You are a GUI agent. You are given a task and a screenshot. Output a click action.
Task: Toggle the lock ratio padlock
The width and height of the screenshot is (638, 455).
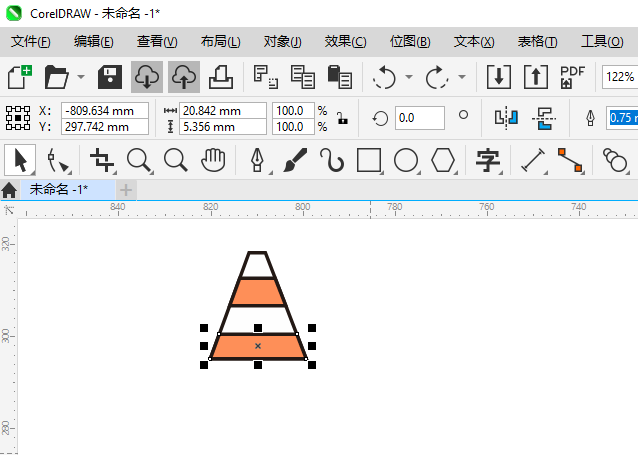[x=343, y=118]
